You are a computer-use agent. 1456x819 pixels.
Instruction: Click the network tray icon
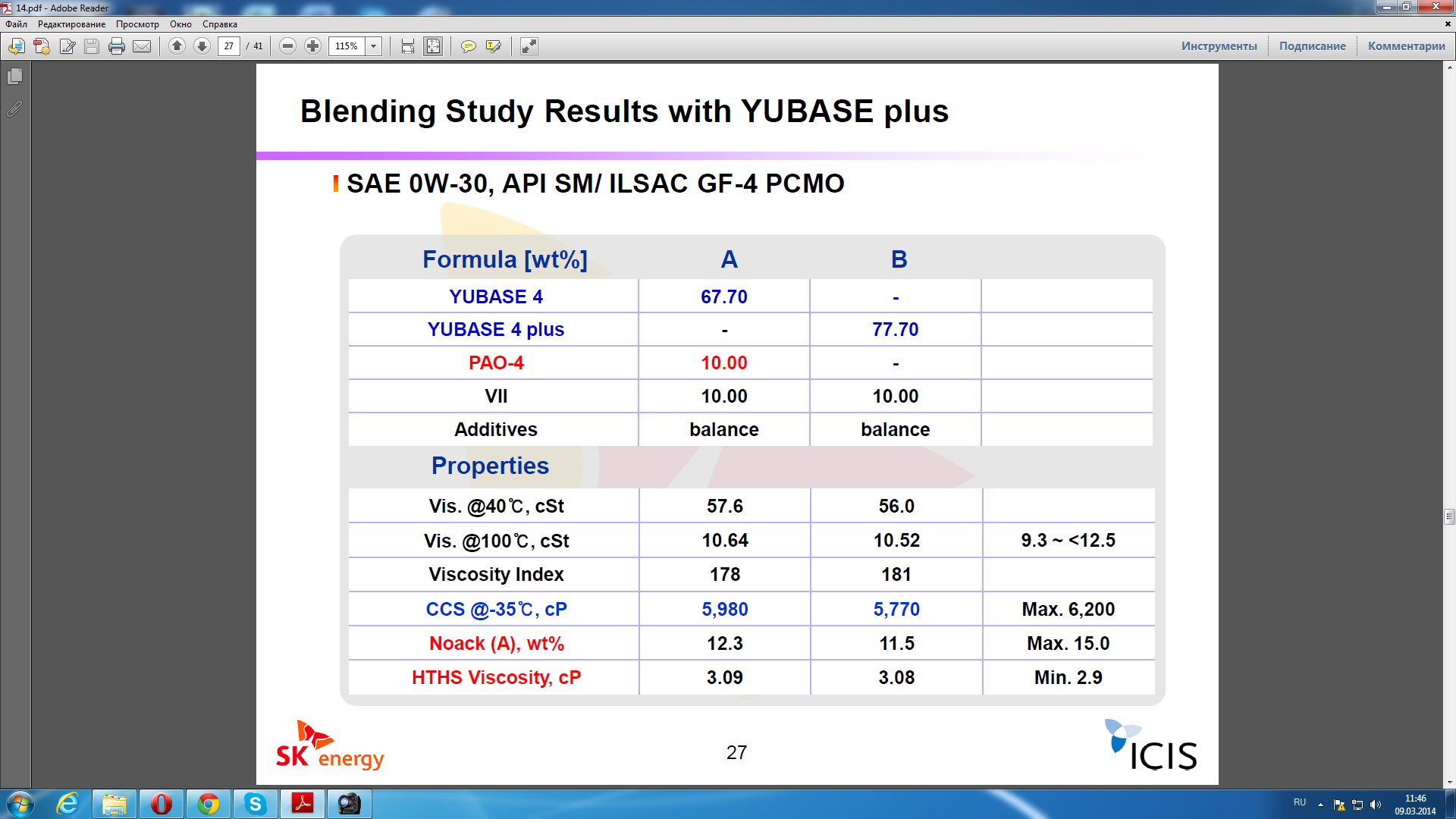click(x=1357, y=804)
